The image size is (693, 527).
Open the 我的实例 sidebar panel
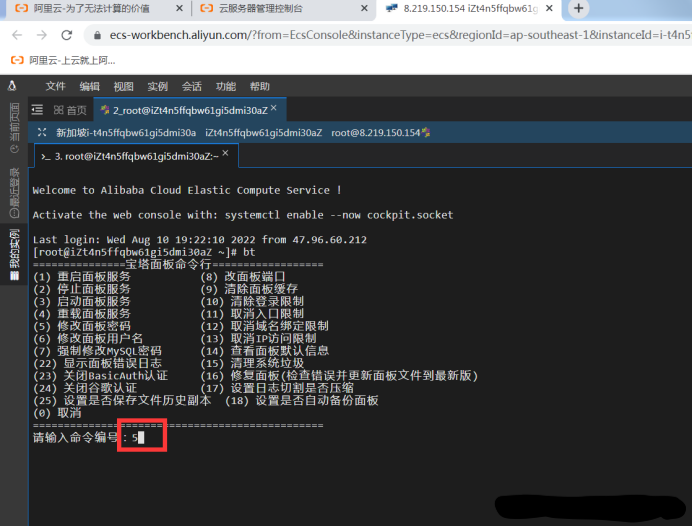click(x=14, y=255)
